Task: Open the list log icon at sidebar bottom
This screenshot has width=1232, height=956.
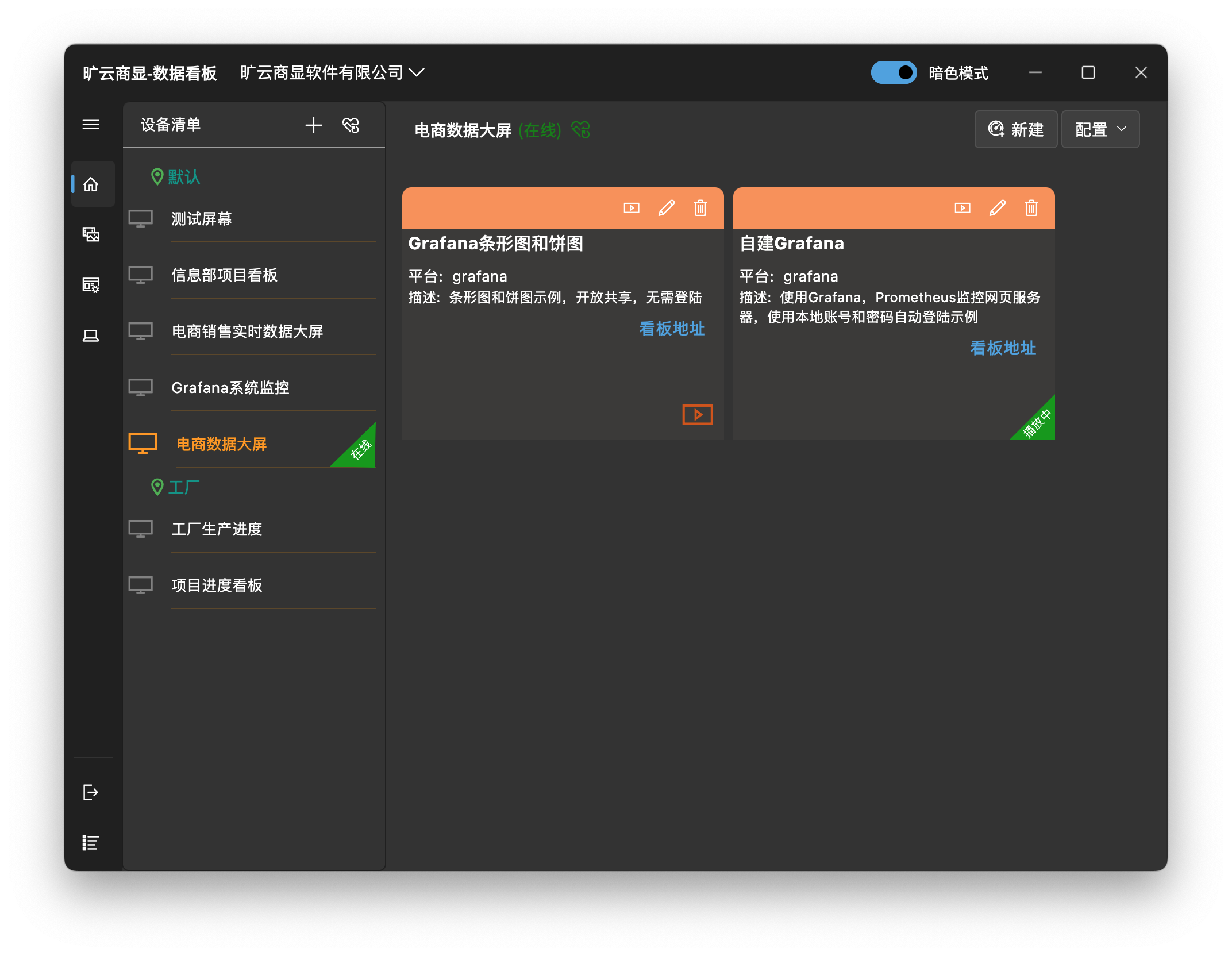Action: click(x=91, y=843)
